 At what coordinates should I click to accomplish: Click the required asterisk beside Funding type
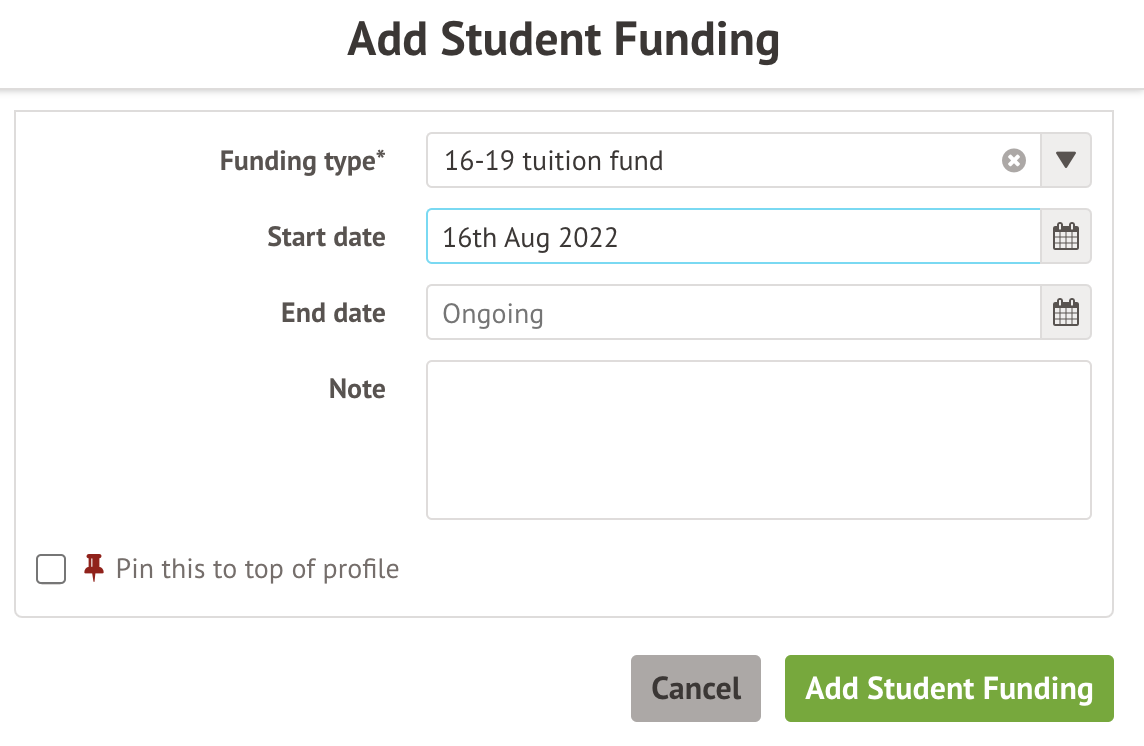[x=380, y=156]
